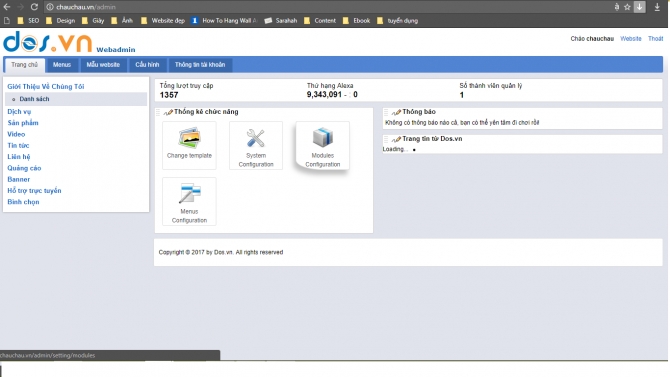Open the System Configuration tools icon
The width and height of the screenshot is (670, 377).
pos(256,145)
